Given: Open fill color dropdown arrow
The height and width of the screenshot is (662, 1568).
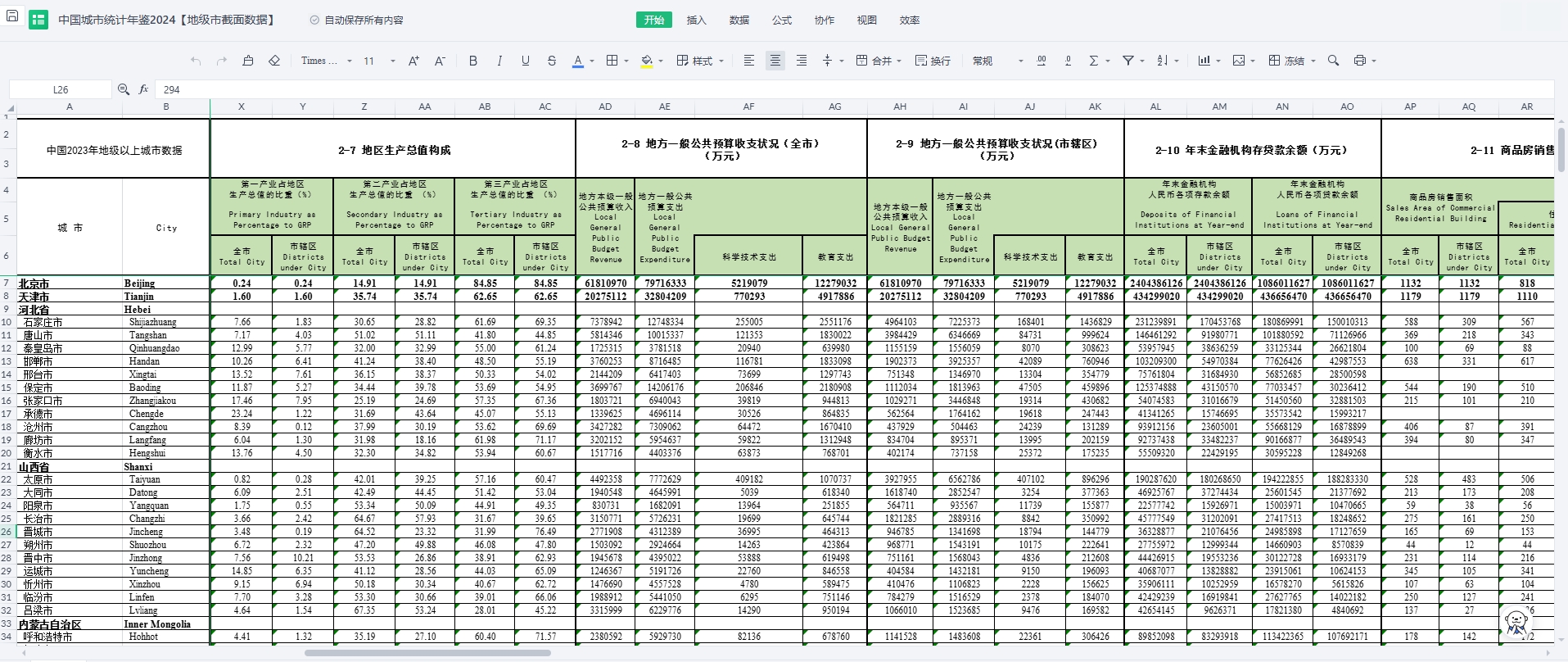Looking at the screenshot, I should pos(662,61).
